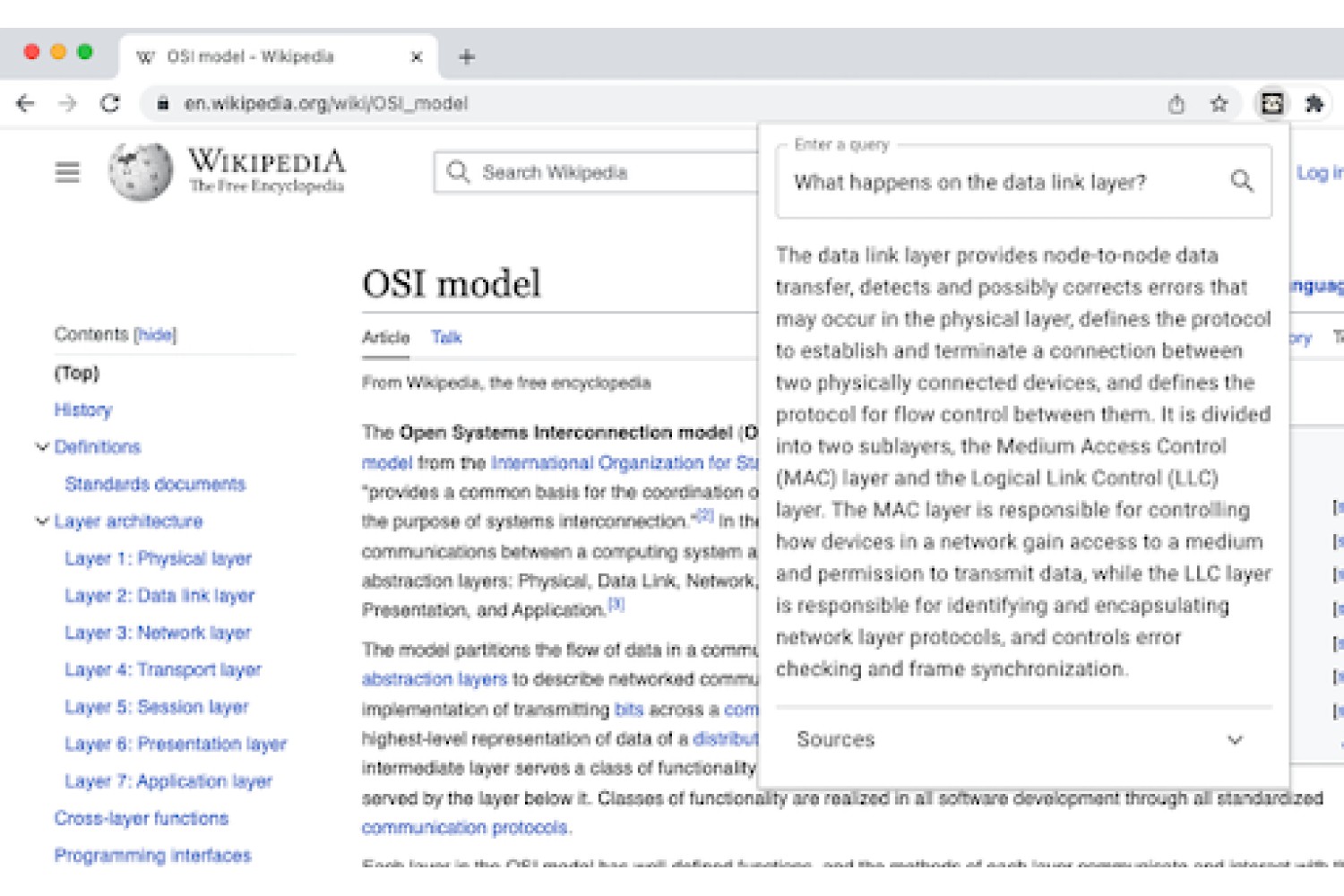The height and width of the screenshot is (896, 1344).
Task: Open Cross-layer functions contents entry
Action: pyautogui.click(x=142, y=818)
